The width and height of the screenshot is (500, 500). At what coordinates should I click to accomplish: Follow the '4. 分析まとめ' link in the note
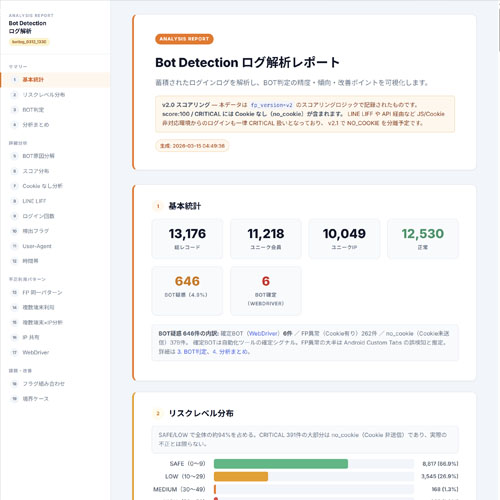tap(230, 351)
